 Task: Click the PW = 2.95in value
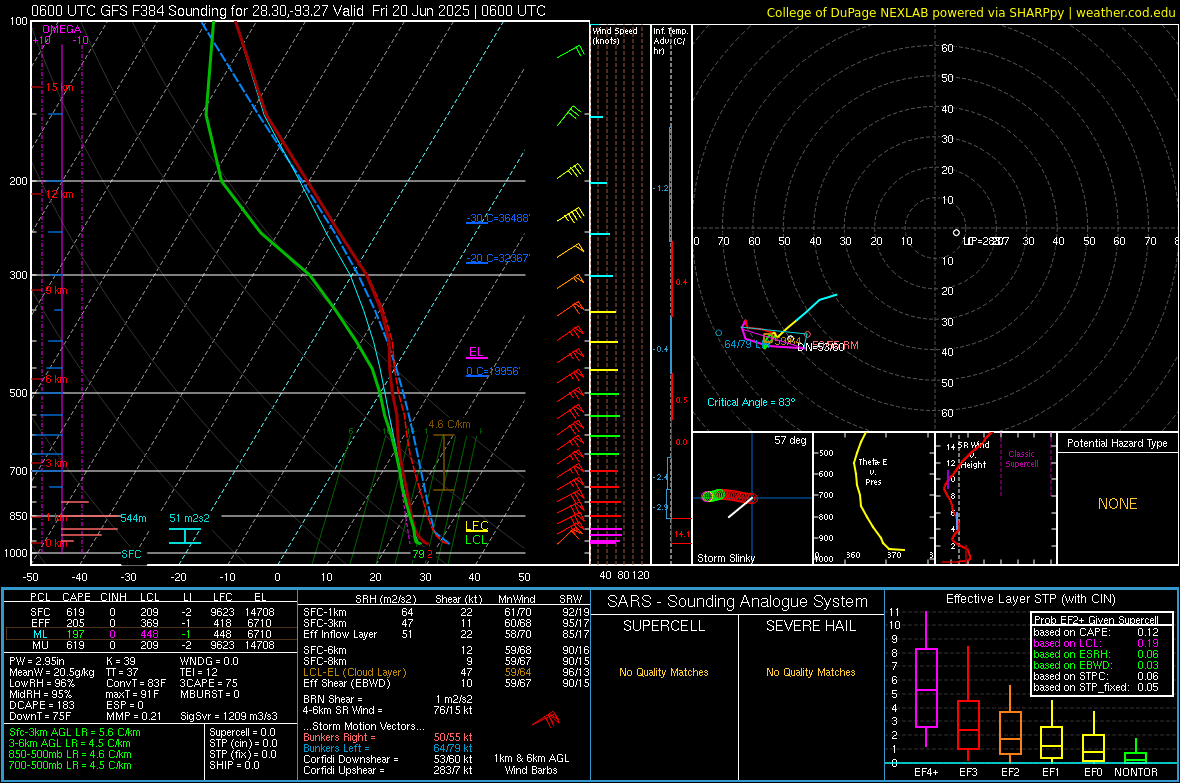39,661
